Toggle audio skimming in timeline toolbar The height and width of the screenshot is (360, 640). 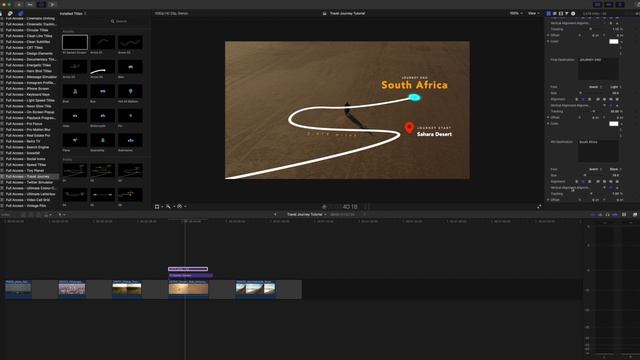[600, 214]
